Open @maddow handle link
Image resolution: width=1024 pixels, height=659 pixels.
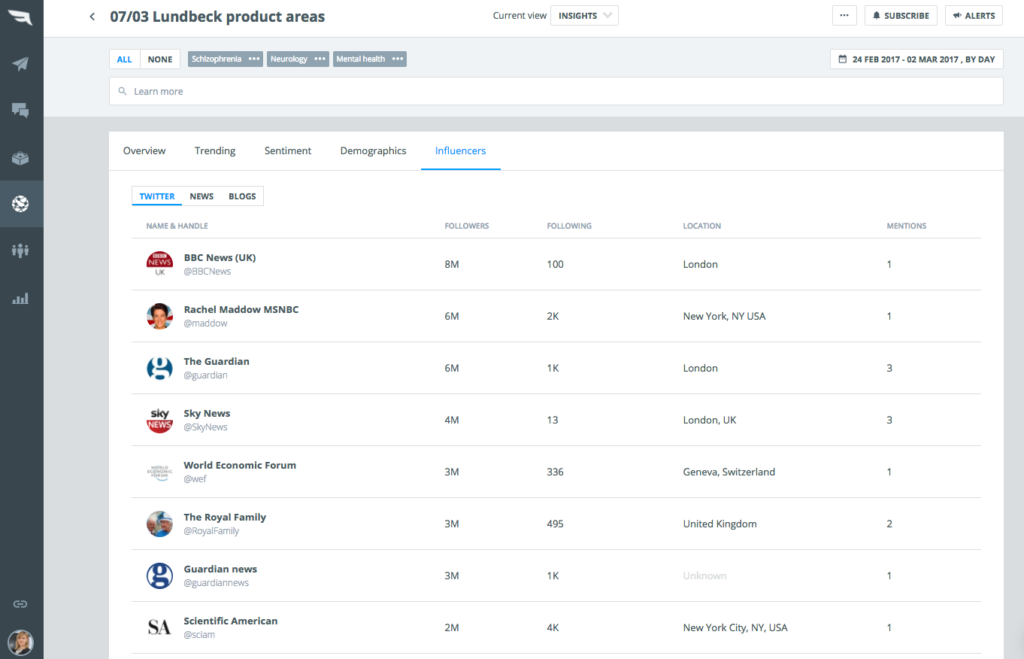pyautogui.click(x=205, y=323)
